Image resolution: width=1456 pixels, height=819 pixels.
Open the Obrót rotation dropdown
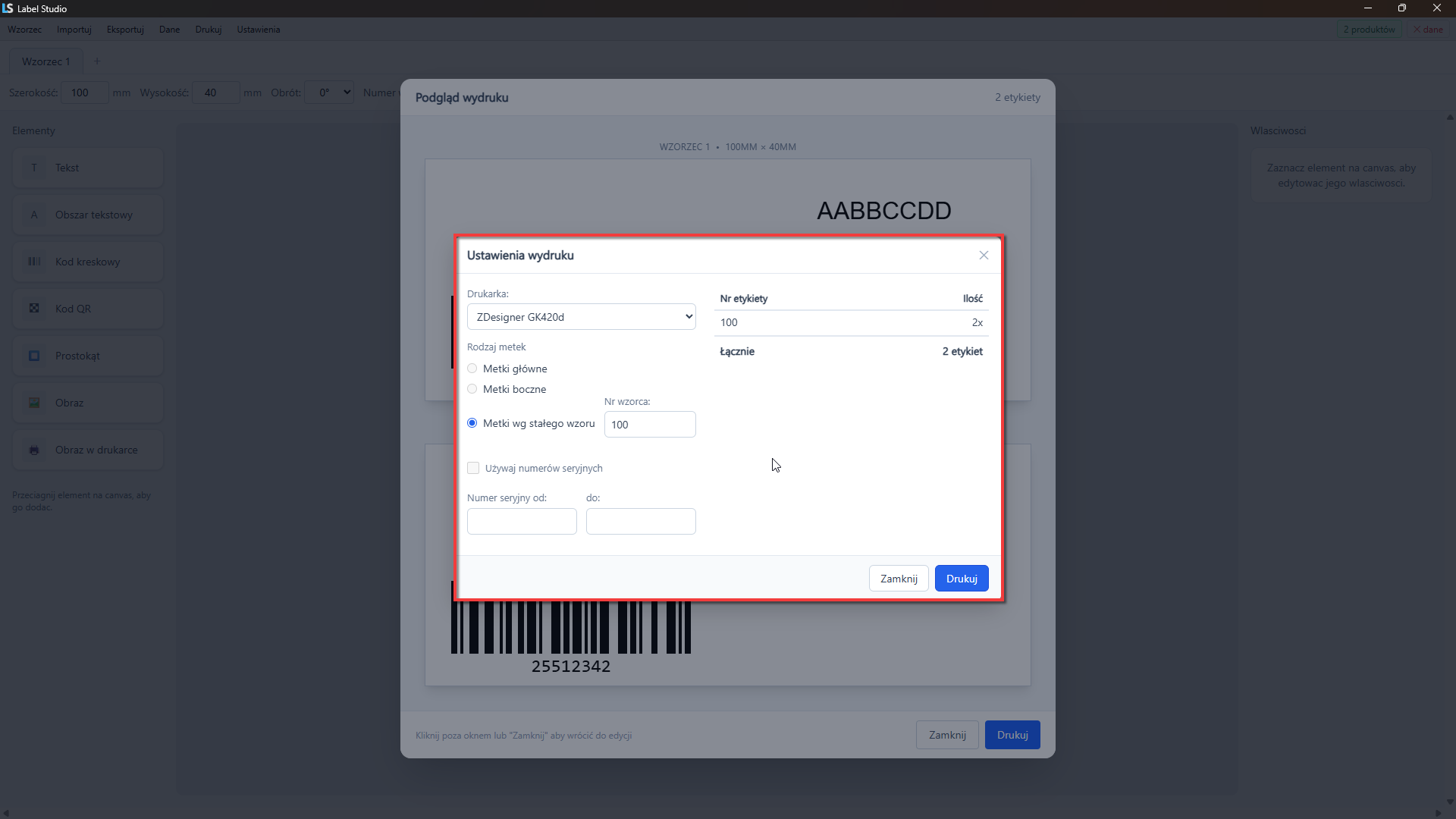click(x=329, y=93)
